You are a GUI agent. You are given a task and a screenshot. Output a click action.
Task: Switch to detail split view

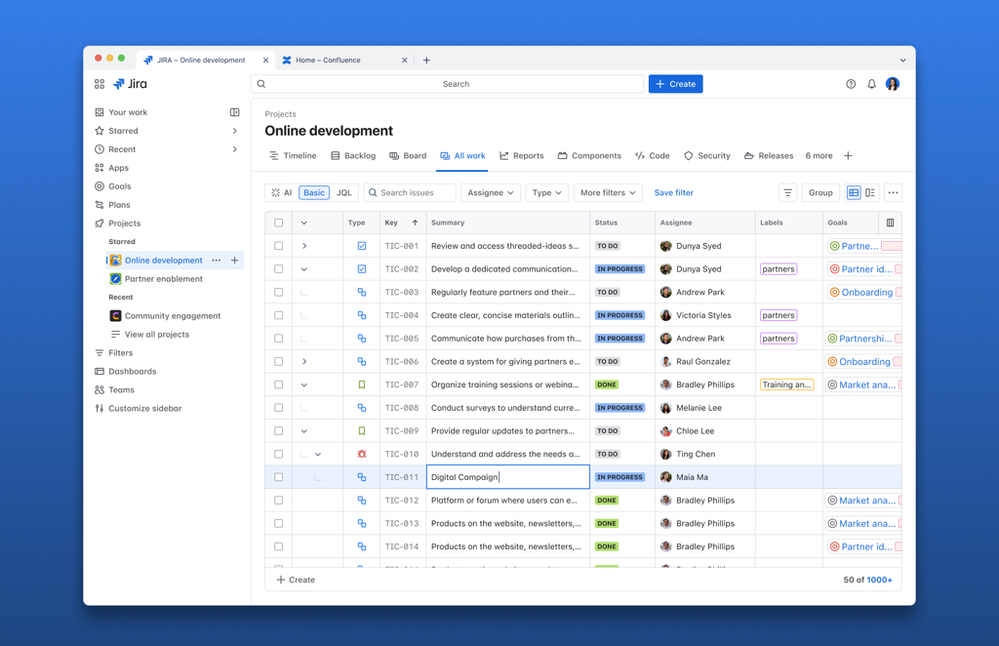(870, 192)
